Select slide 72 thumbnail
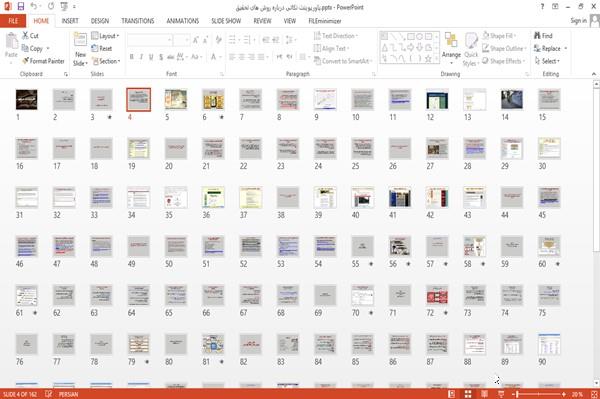The image size is (600, 399). 437,295
